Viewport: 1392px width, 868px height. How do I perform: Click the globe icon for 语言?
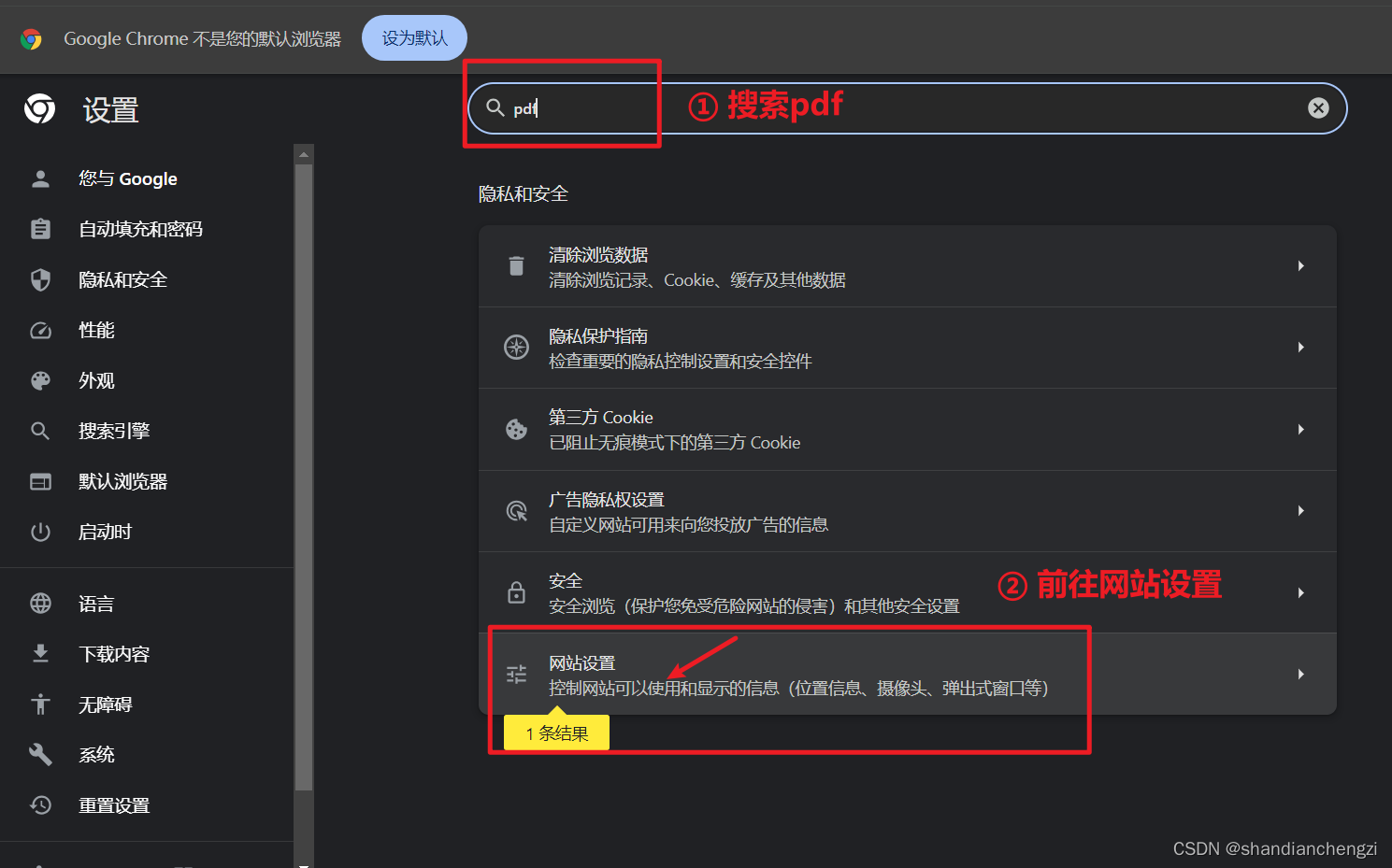pyautogui.click(x=40, y=604)
